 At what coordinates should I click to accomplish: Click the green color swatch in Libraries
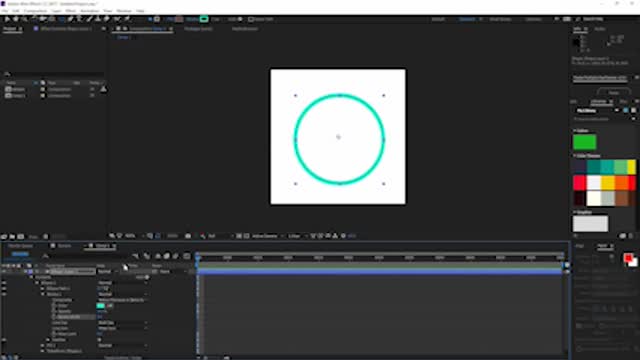(584, 142)
